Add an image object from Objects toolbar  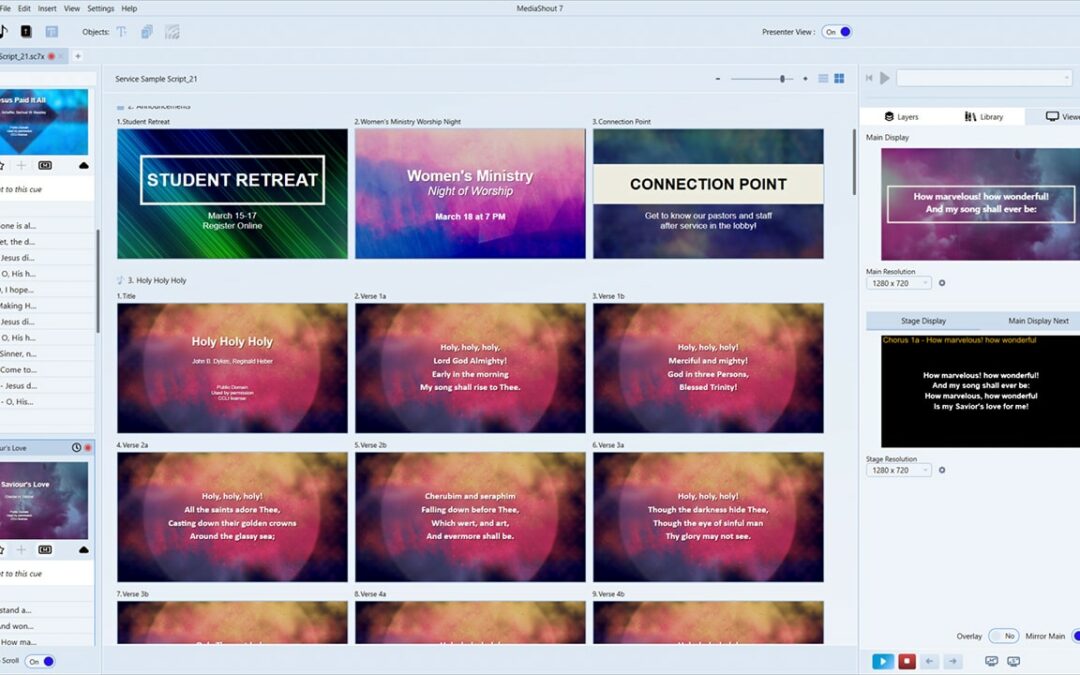click(147, 32)
